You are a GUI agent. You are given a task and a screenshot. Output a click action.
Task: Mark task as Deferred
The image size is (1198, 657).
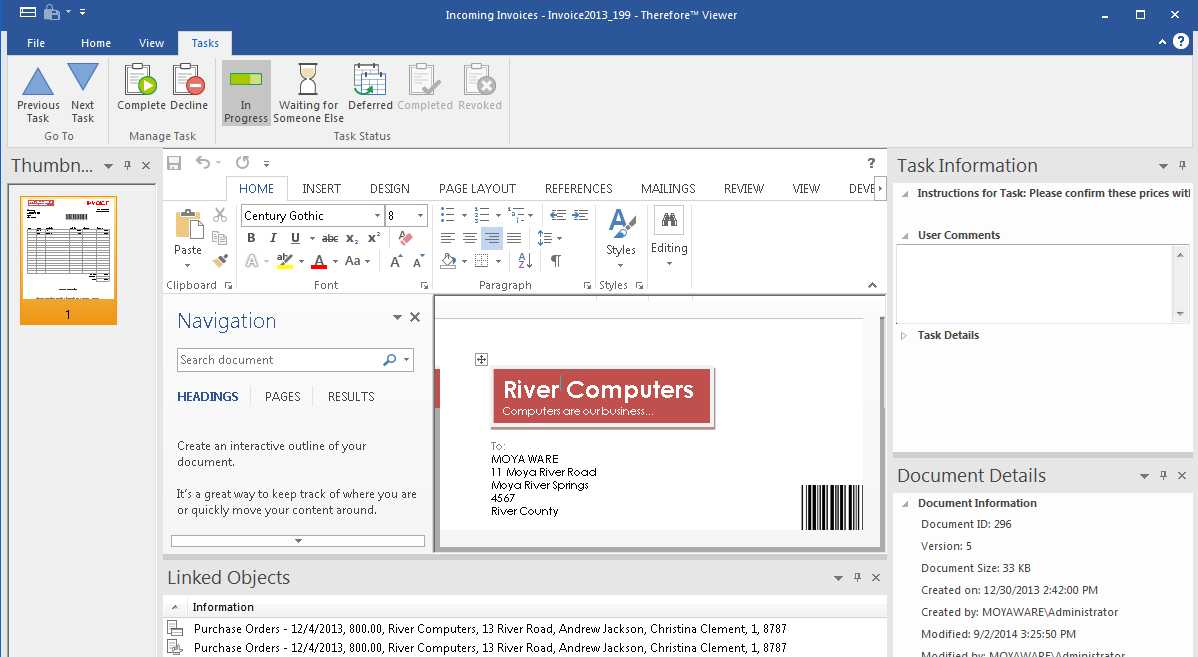tap(370, 81)
